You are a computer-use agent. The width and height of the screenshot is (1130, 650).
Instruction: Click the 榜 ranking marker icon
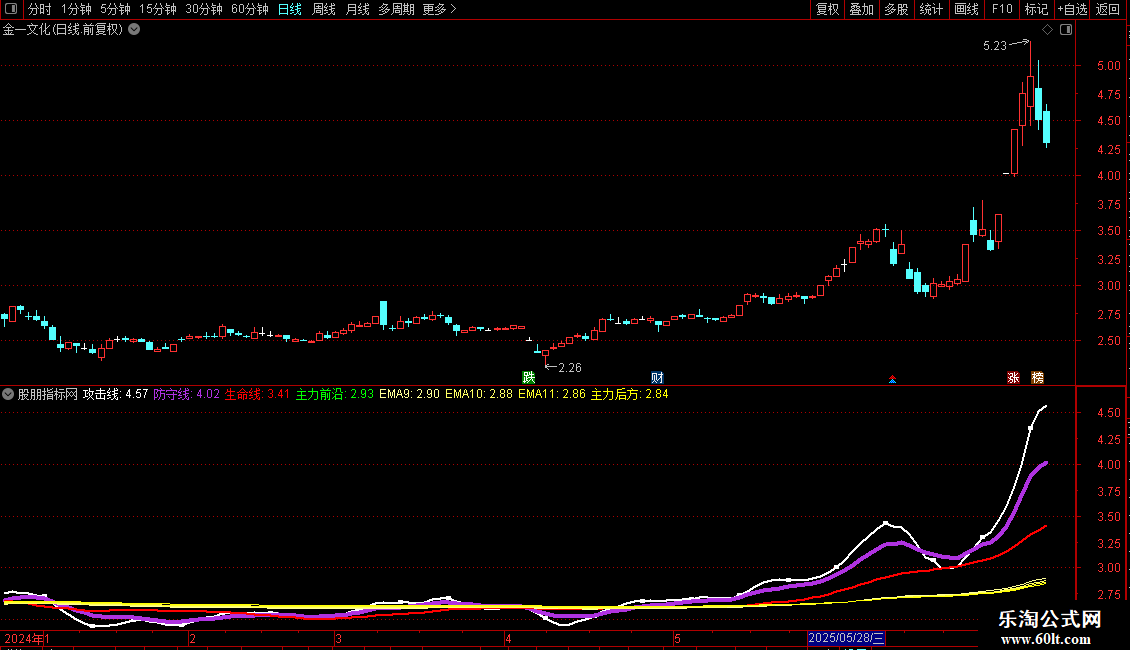pyautogui.click(x=1037, y=378)
